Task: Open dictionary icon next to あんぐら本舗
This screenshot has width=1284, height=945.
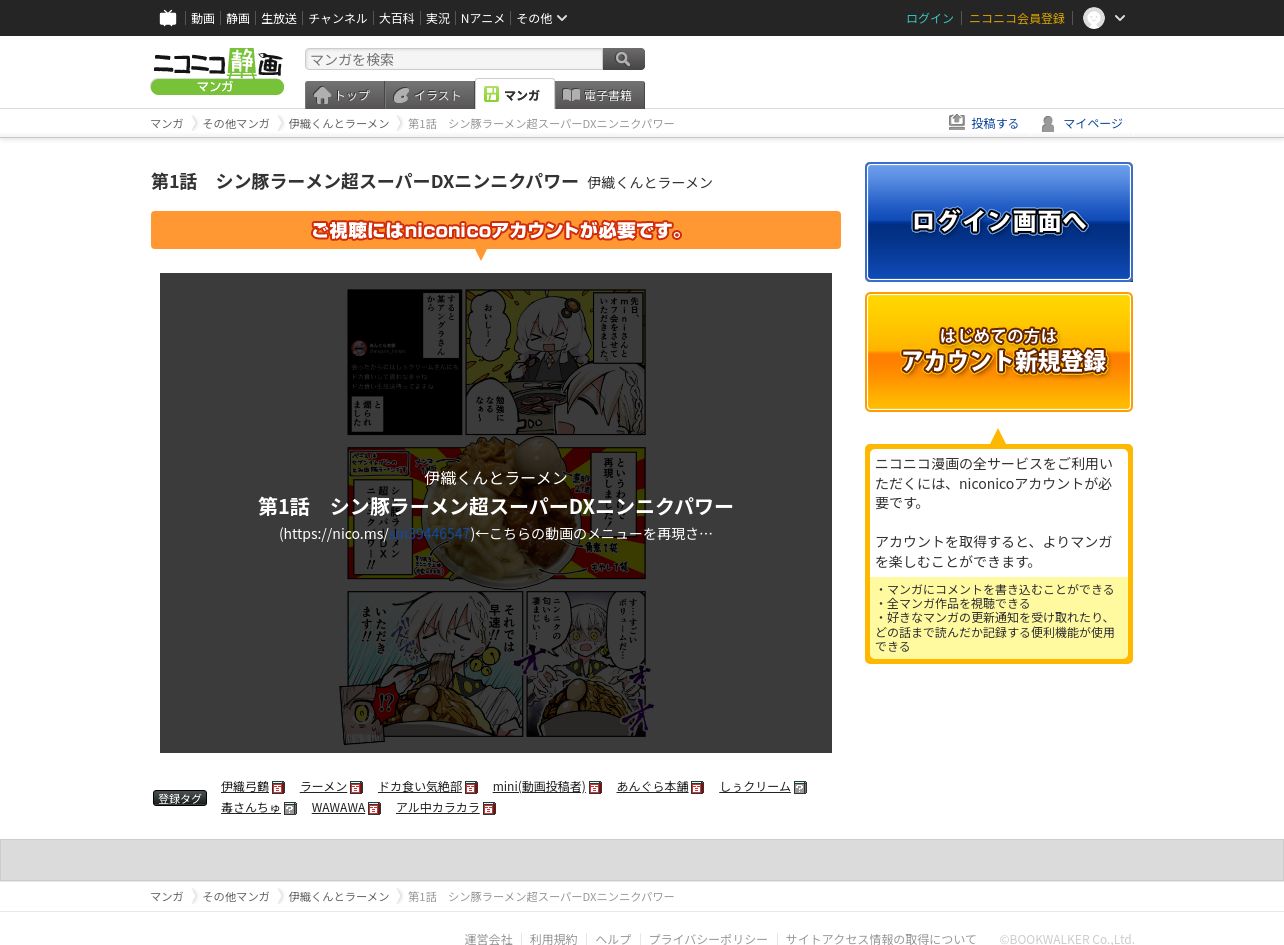Action: coord(697,788)
